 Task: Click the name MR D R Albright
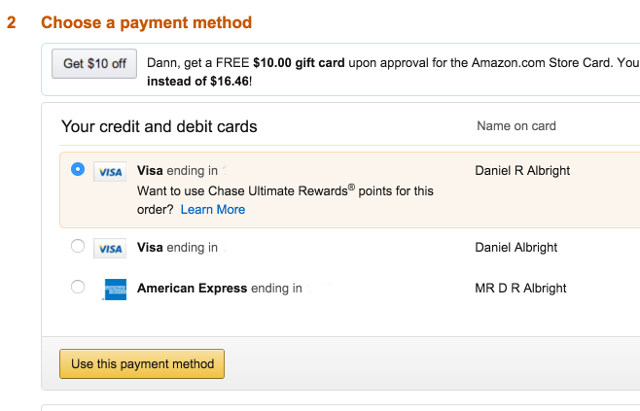click(x=520, y=288)
